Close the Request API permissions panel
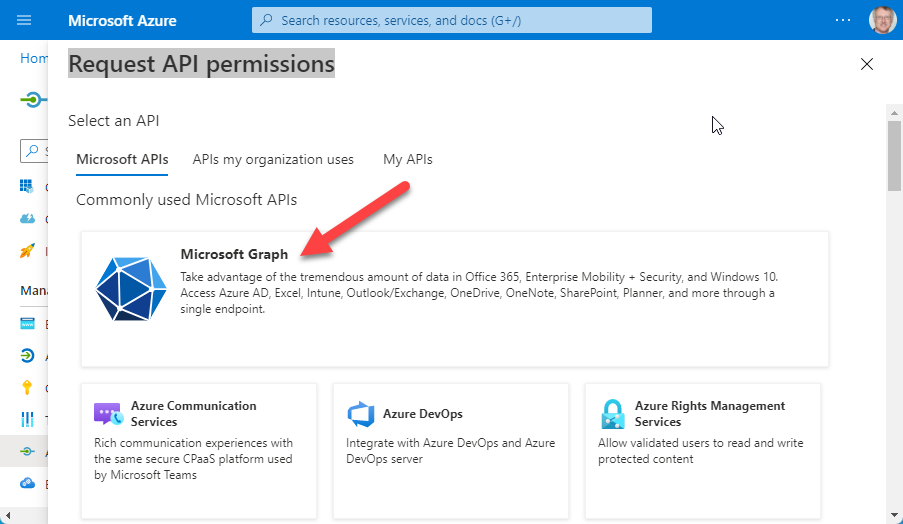 pyautogui.click(x=867, y=65)
